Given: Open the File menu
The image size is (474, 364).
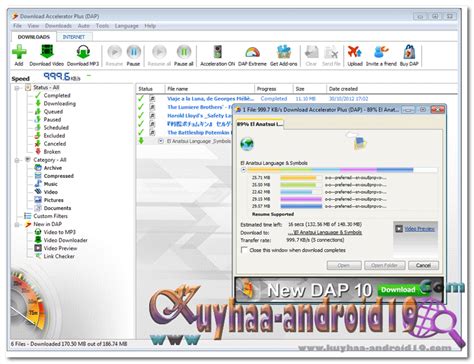Looking at the screenshot, I should click(x=17, y=26).
